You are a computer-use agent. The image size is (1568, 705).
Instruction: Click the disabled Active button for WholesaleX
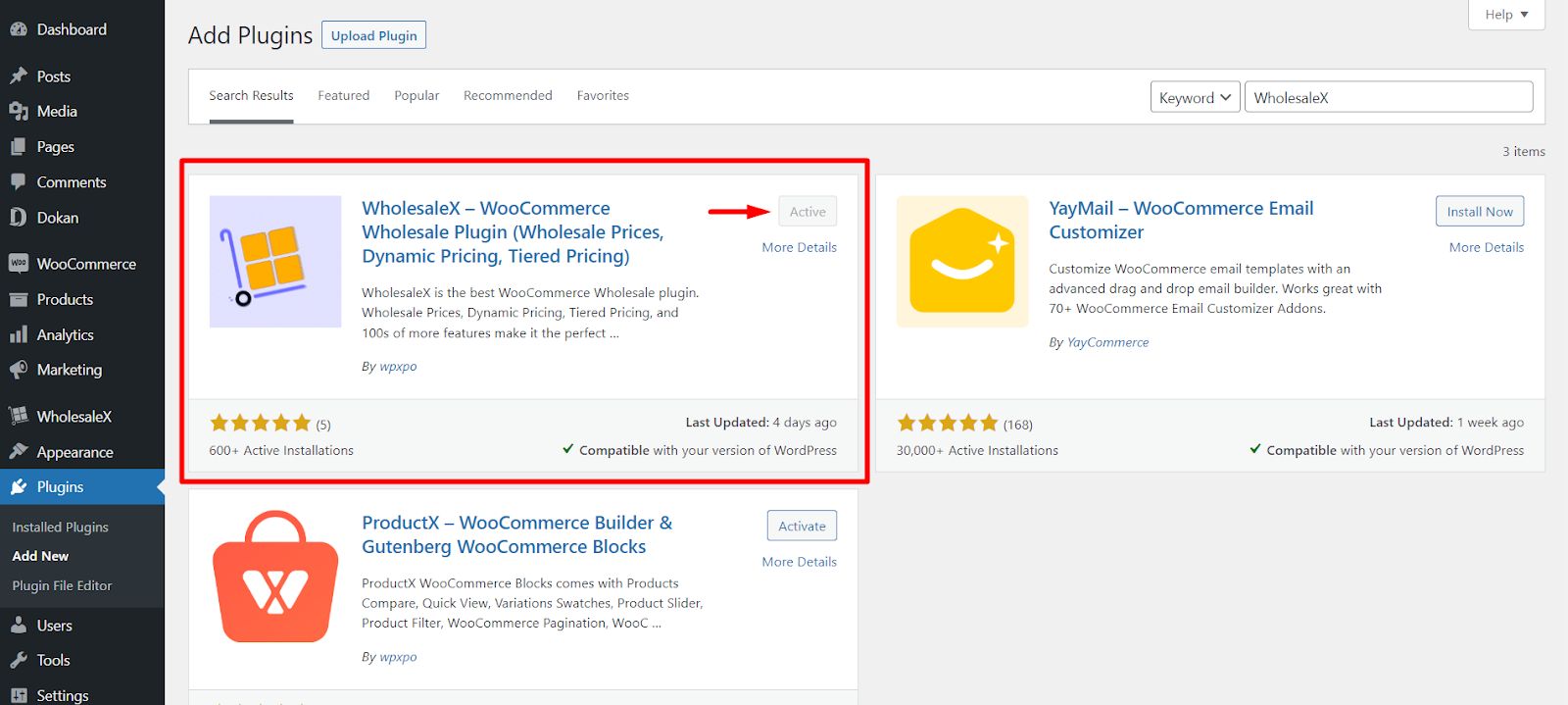click(x=808, y=212)
